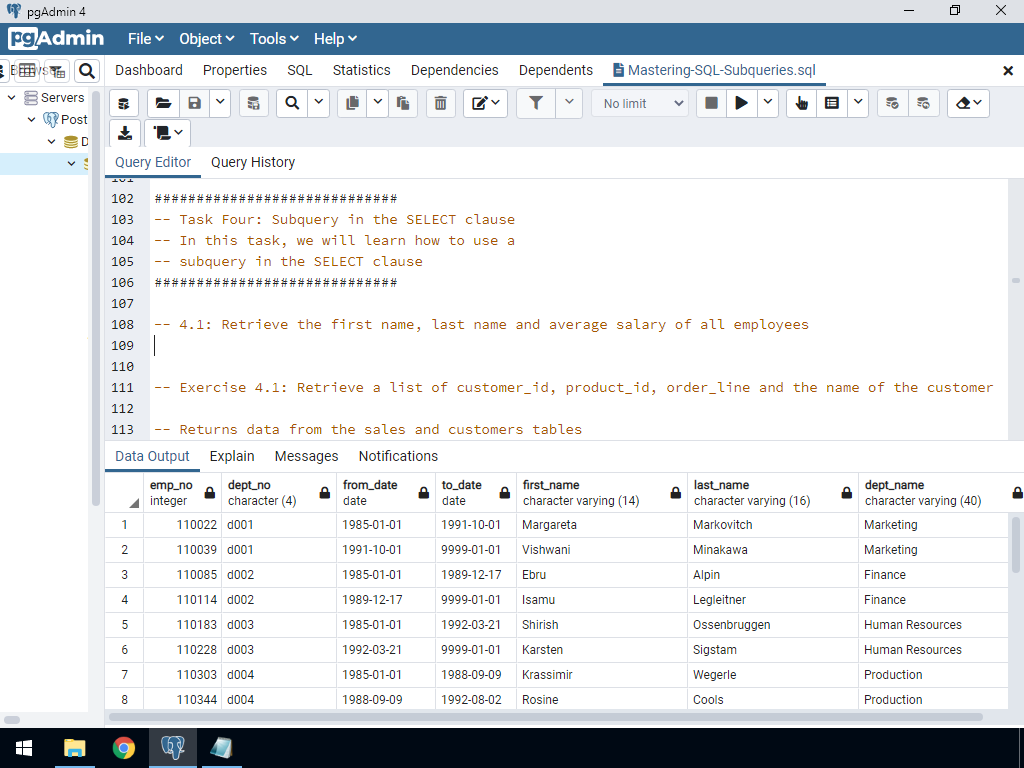Switch to the Query History tab
The width and height of the screenshot is (1024, 768).
pos(253,162)
